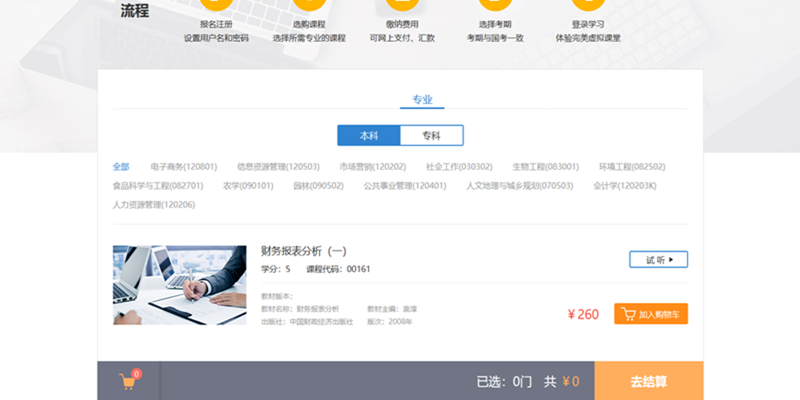Pick the 会计学(120203K) major
The image size is (800, 400).
624,186
